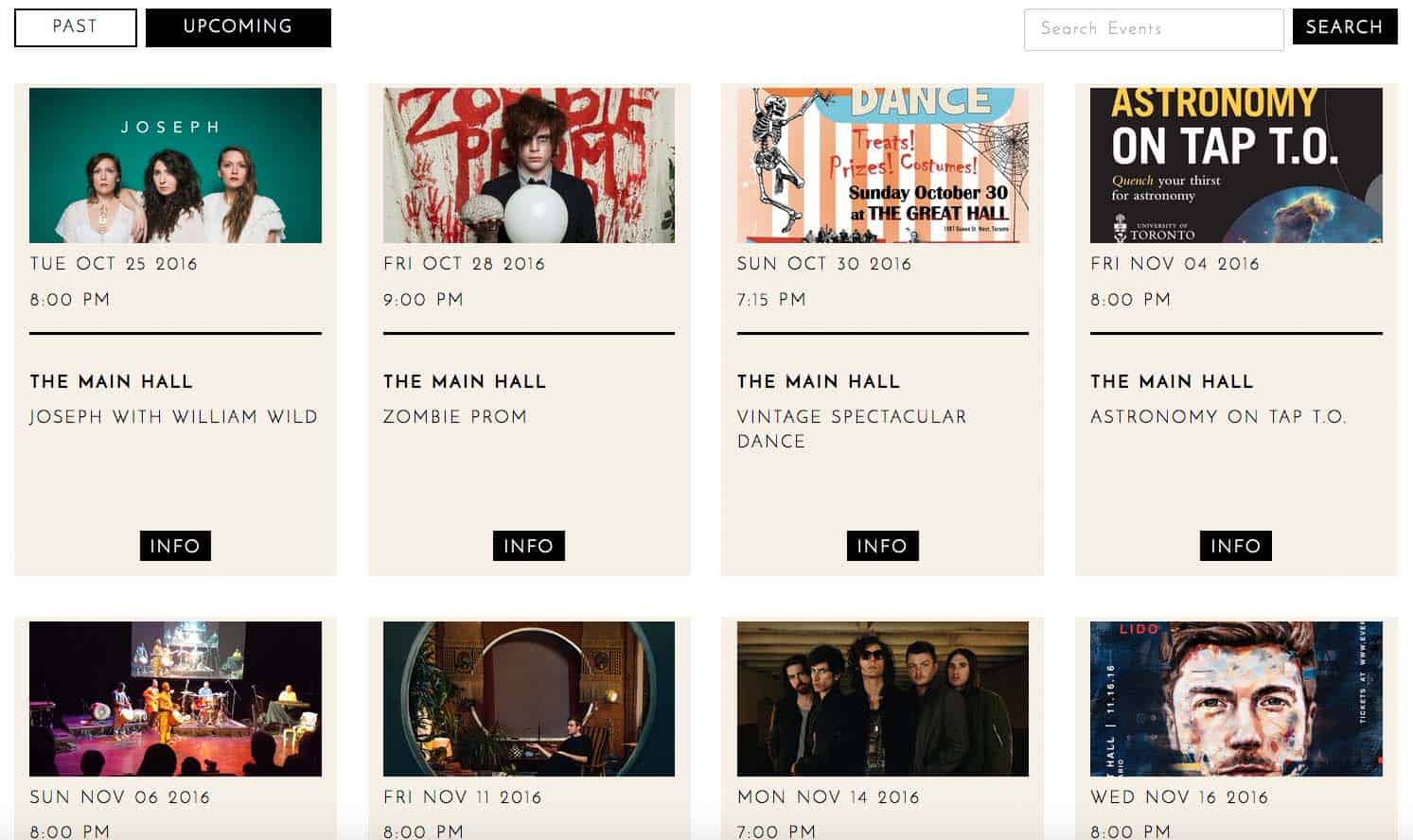
Task: Open the Nov 14 five-man band photo
Action: coord(882,699)
